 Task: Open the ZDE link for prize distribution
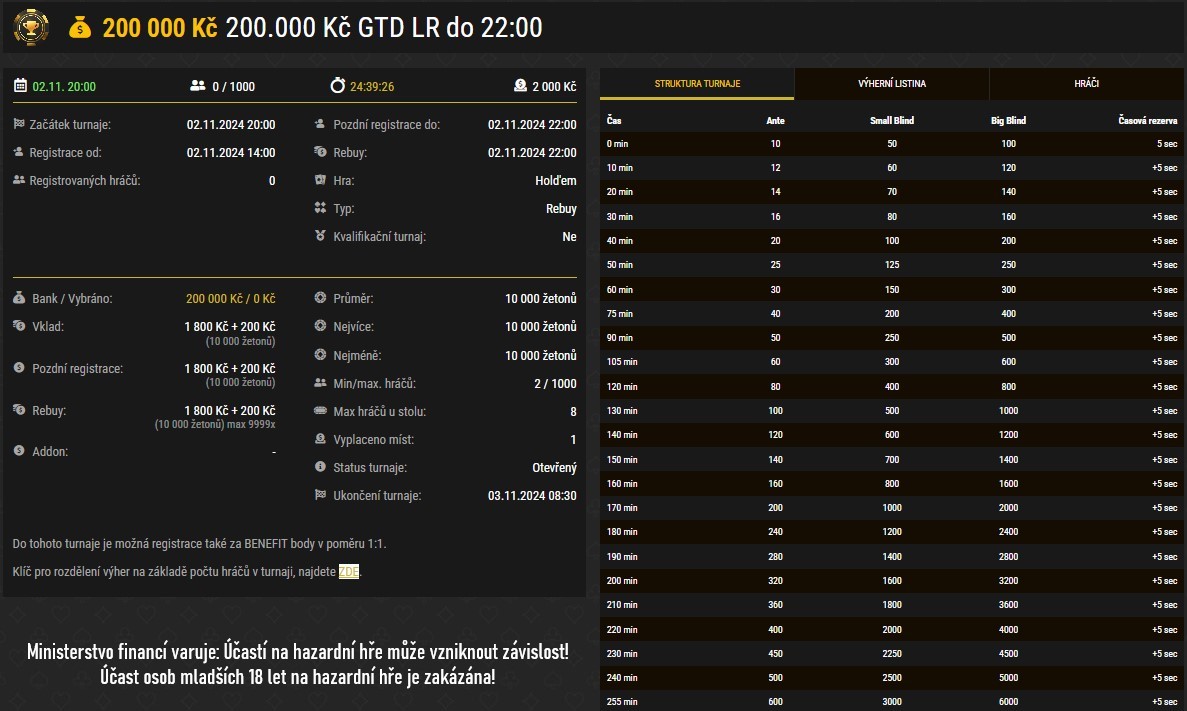coord(348,571)
